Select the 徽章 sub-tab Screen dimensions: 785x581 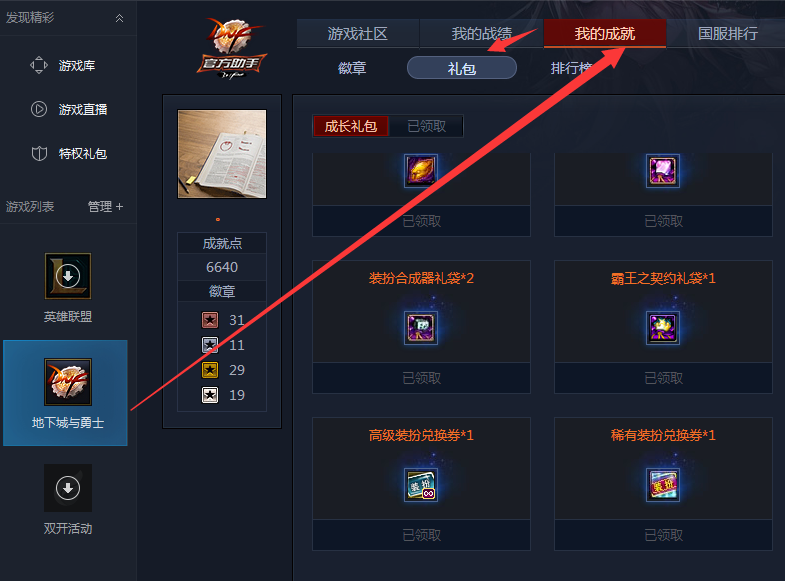point(352,68)
